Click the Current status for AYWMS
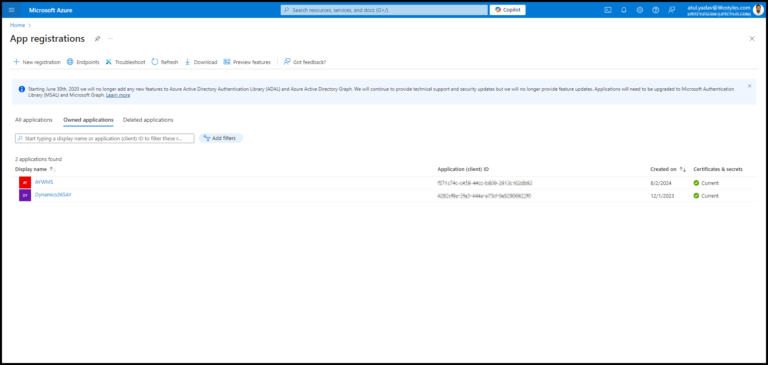768x365 pixels. click(x=706, y=183)
